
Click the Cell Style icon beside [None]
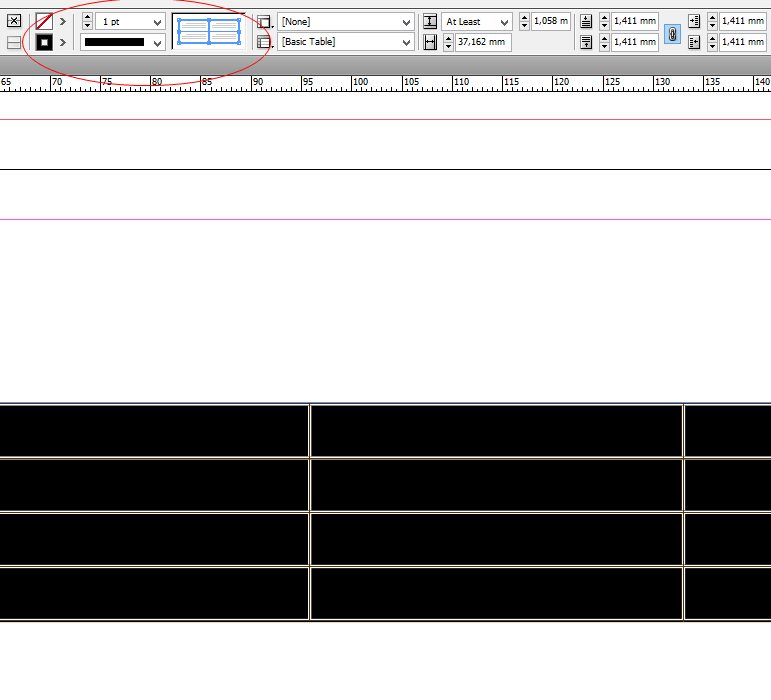(x=265, y=22)
